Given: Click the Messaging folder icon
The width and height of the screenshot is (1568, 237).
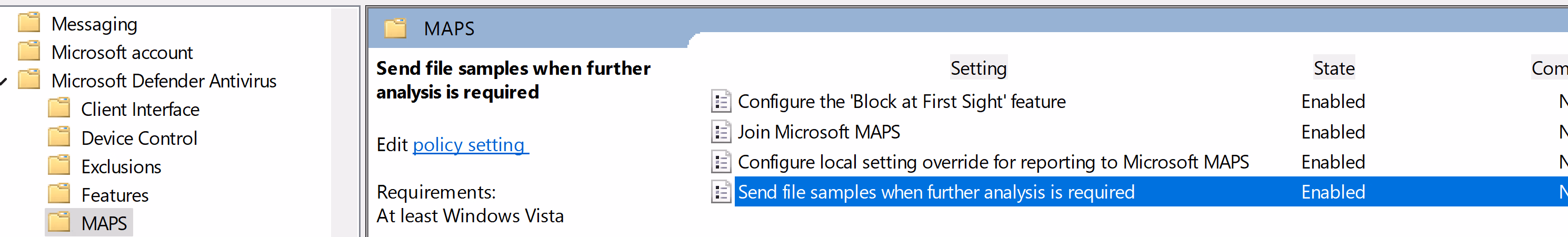Looking at the screenshot, I should pyautogui.click(x=29, y=23).
